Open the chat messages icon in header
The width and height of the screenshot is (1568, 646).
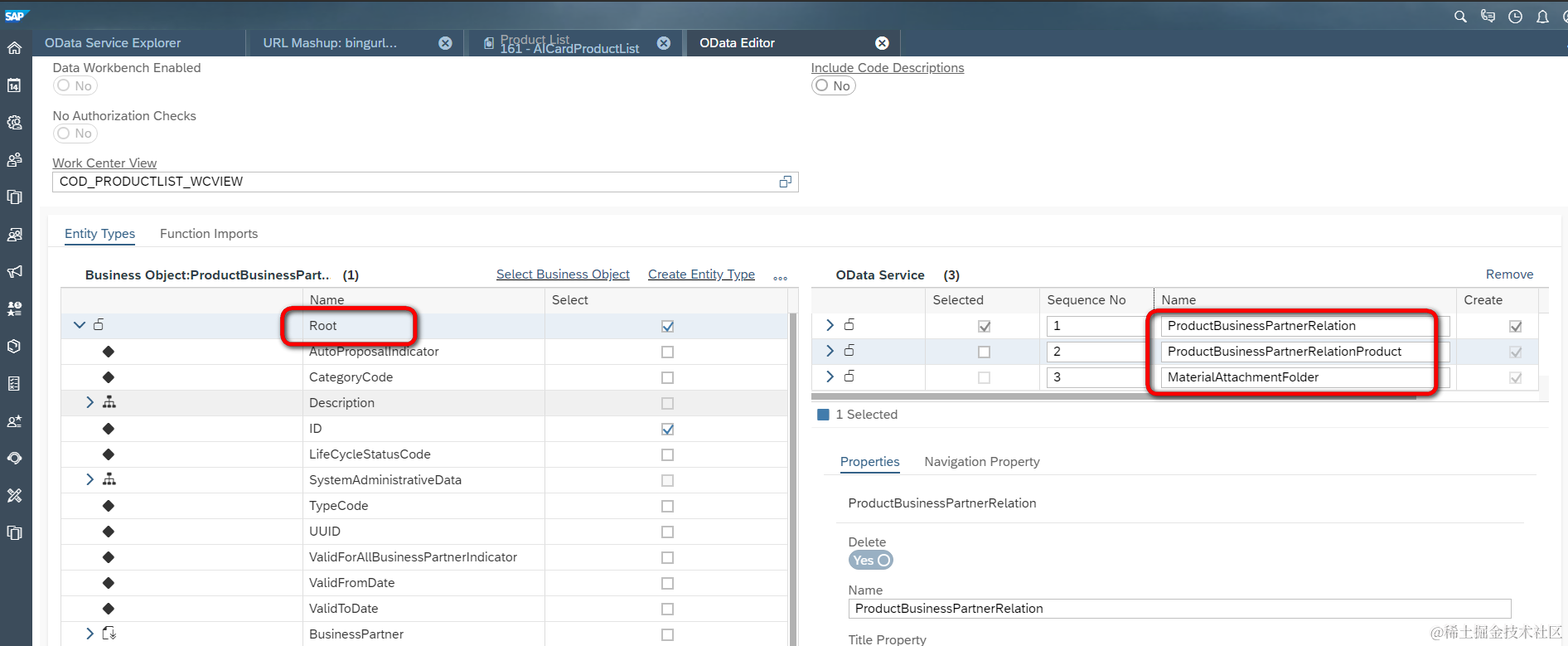tap(1488, 17)
